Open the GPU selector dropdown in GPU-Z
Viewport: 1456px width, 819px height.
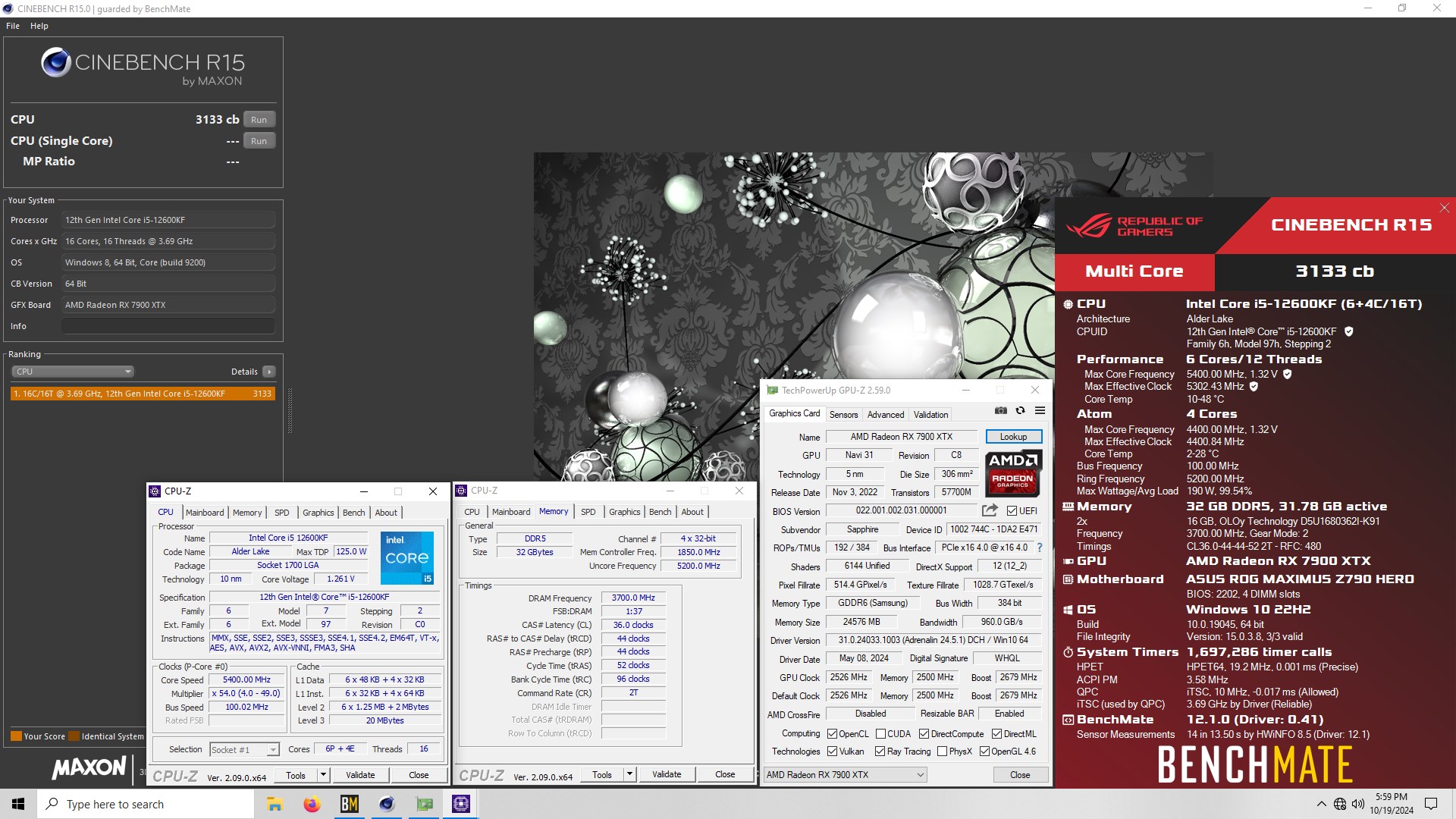[x=846, y=775]
